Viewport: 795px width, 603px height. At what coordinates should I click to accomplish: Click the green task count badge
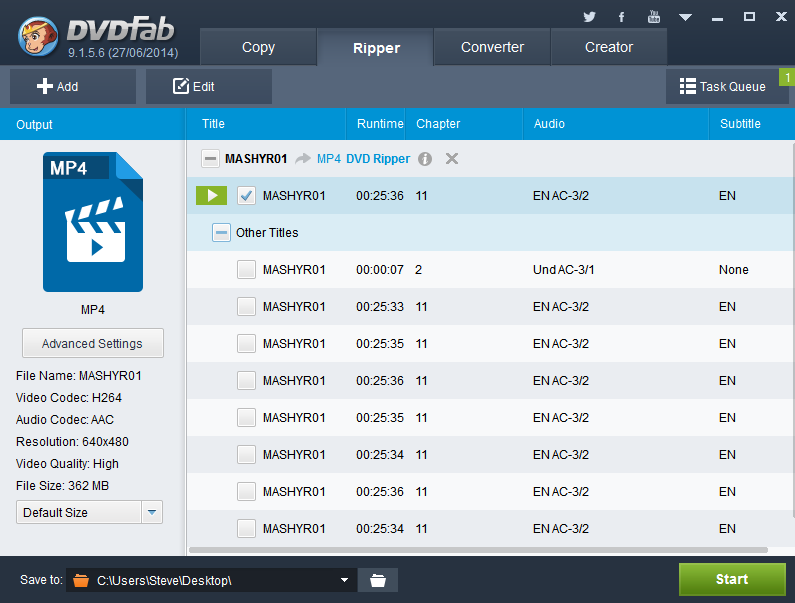787,78
